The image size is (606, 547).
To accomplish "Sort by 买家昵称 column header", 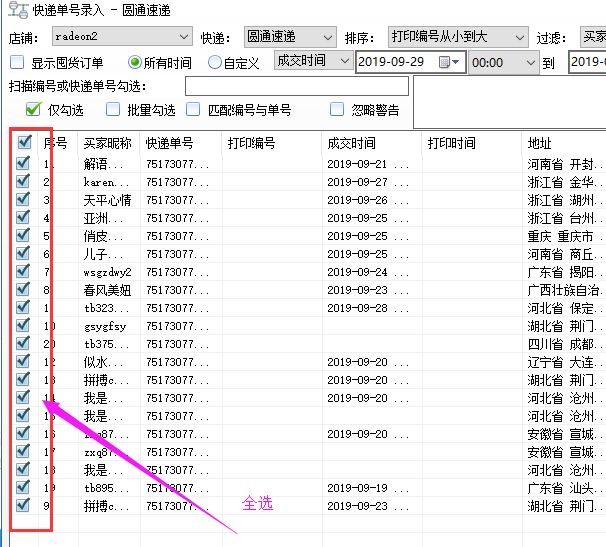I will click(x=108, y=143).
